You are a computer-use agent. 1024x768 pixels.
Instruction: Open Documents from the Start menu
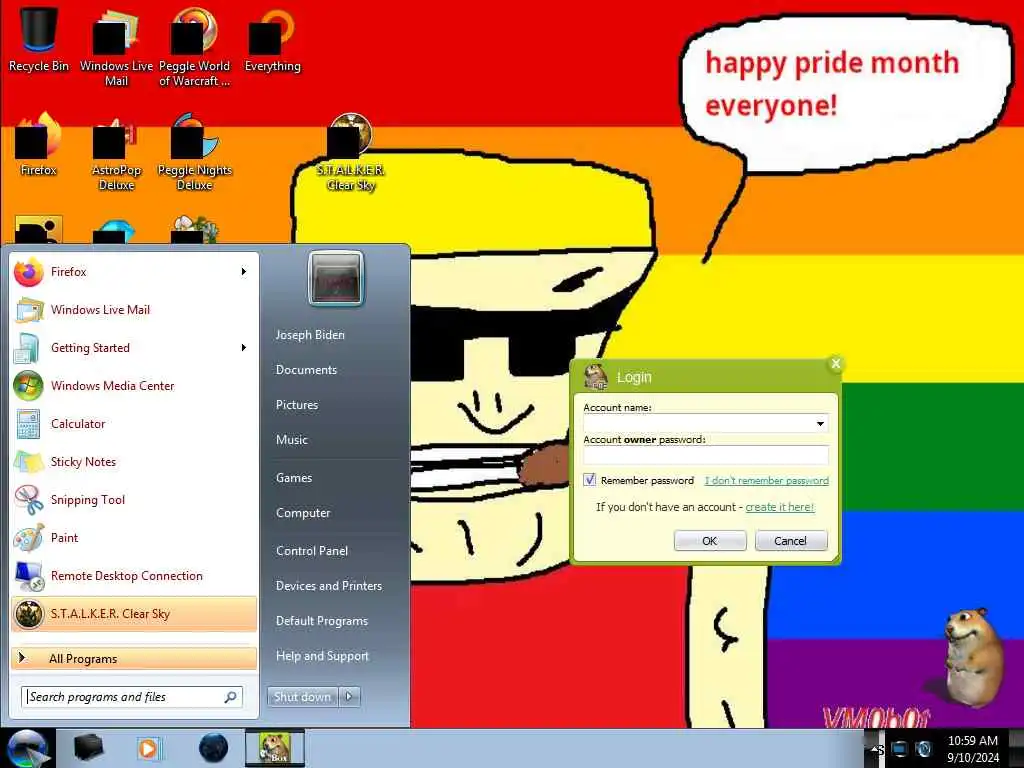[306, 370]
